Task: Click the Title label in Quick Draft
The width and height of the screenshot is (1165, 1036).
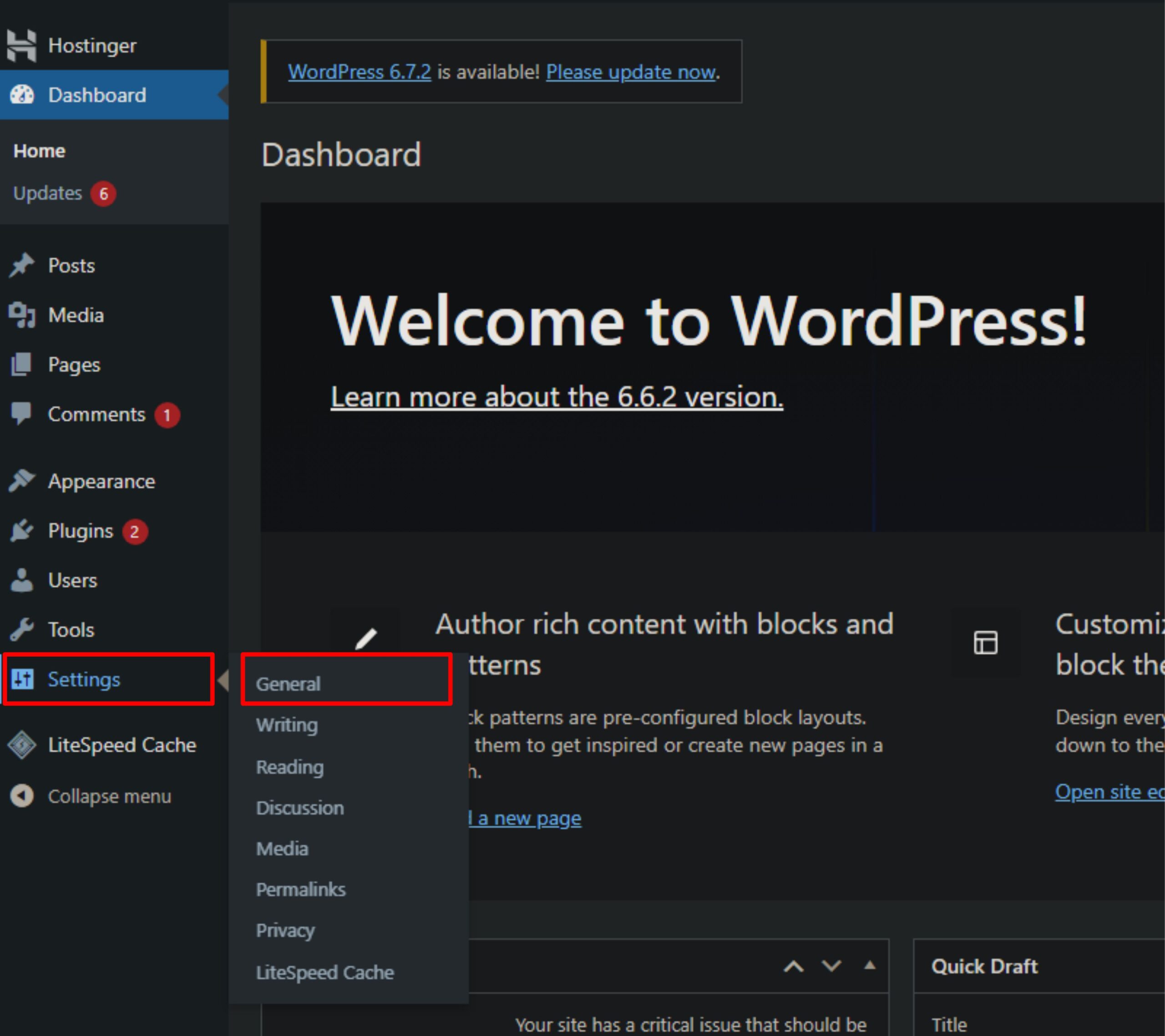Action: click(x=949, y=1025)
